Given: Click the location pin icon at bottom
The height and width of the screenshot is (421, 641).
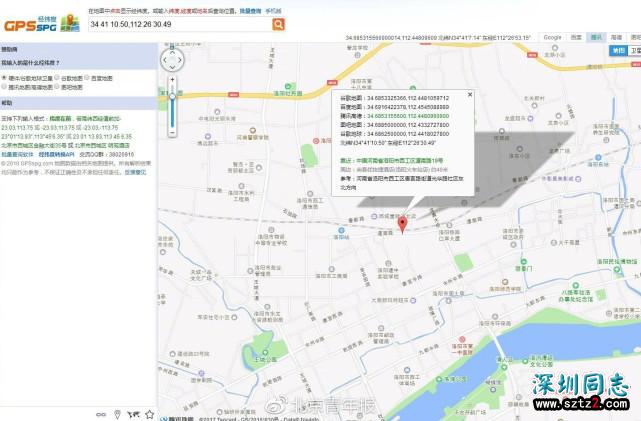Looking at the screenshot, I should pos(117,414).
